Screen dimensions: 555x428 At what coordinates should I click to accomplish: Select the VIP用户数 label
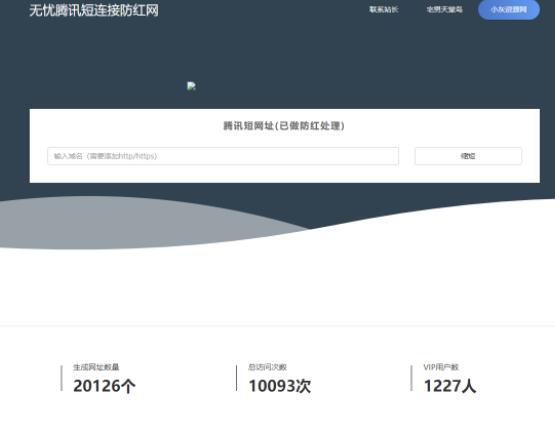point(441,367)
